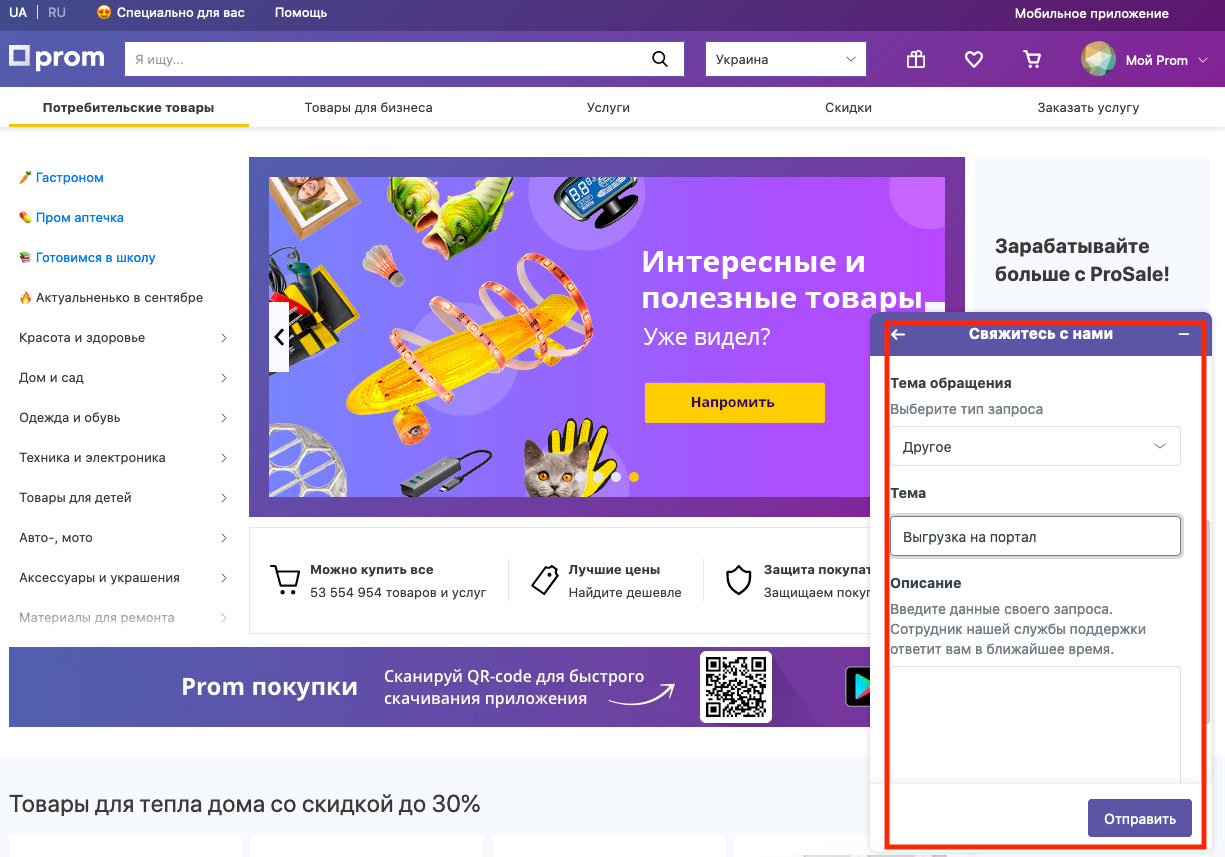Open the Другое request type dropdown

[x=1035, y=446]
